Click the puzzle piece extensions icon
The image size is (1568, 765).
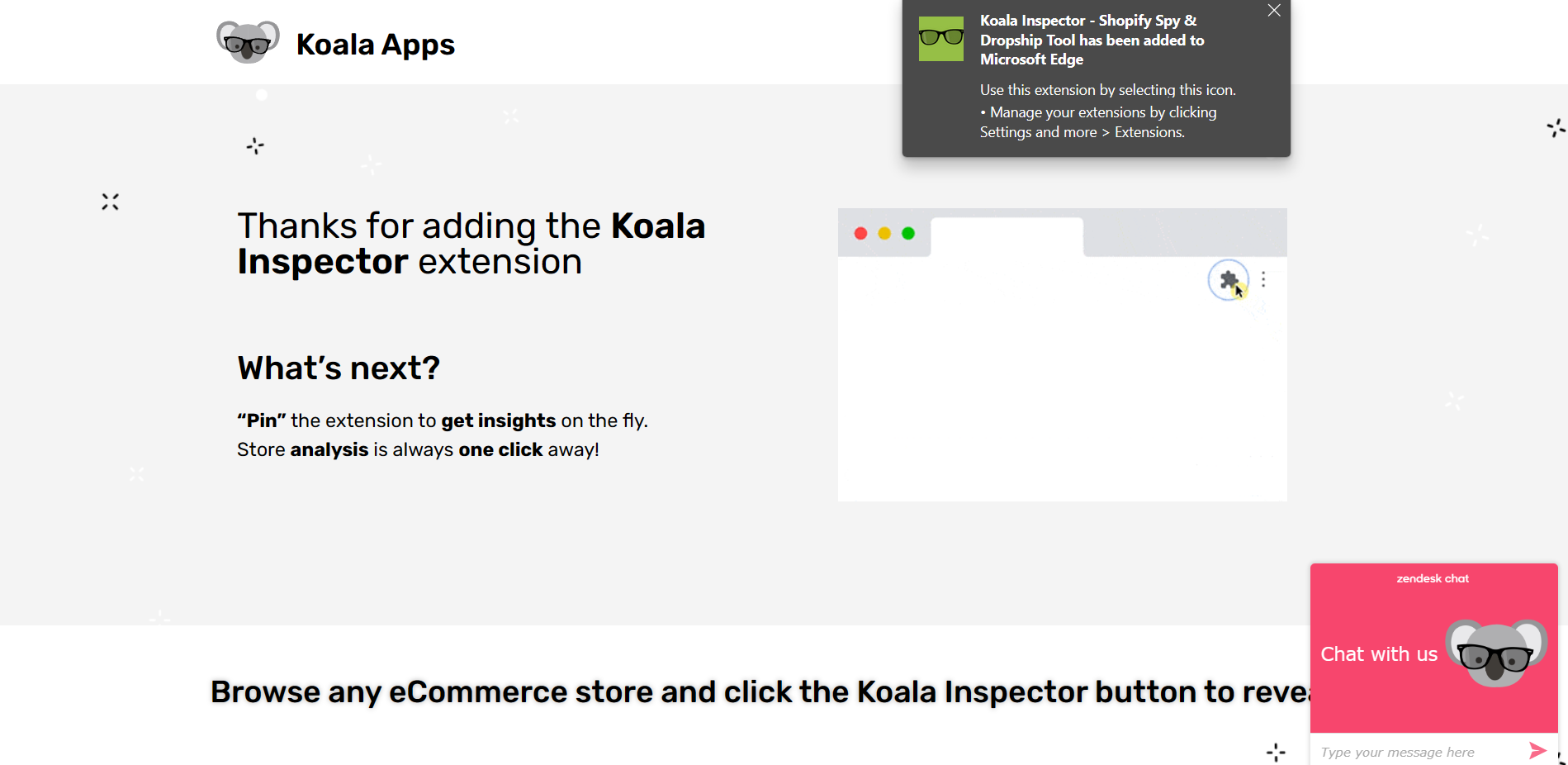pos(1229,280)
